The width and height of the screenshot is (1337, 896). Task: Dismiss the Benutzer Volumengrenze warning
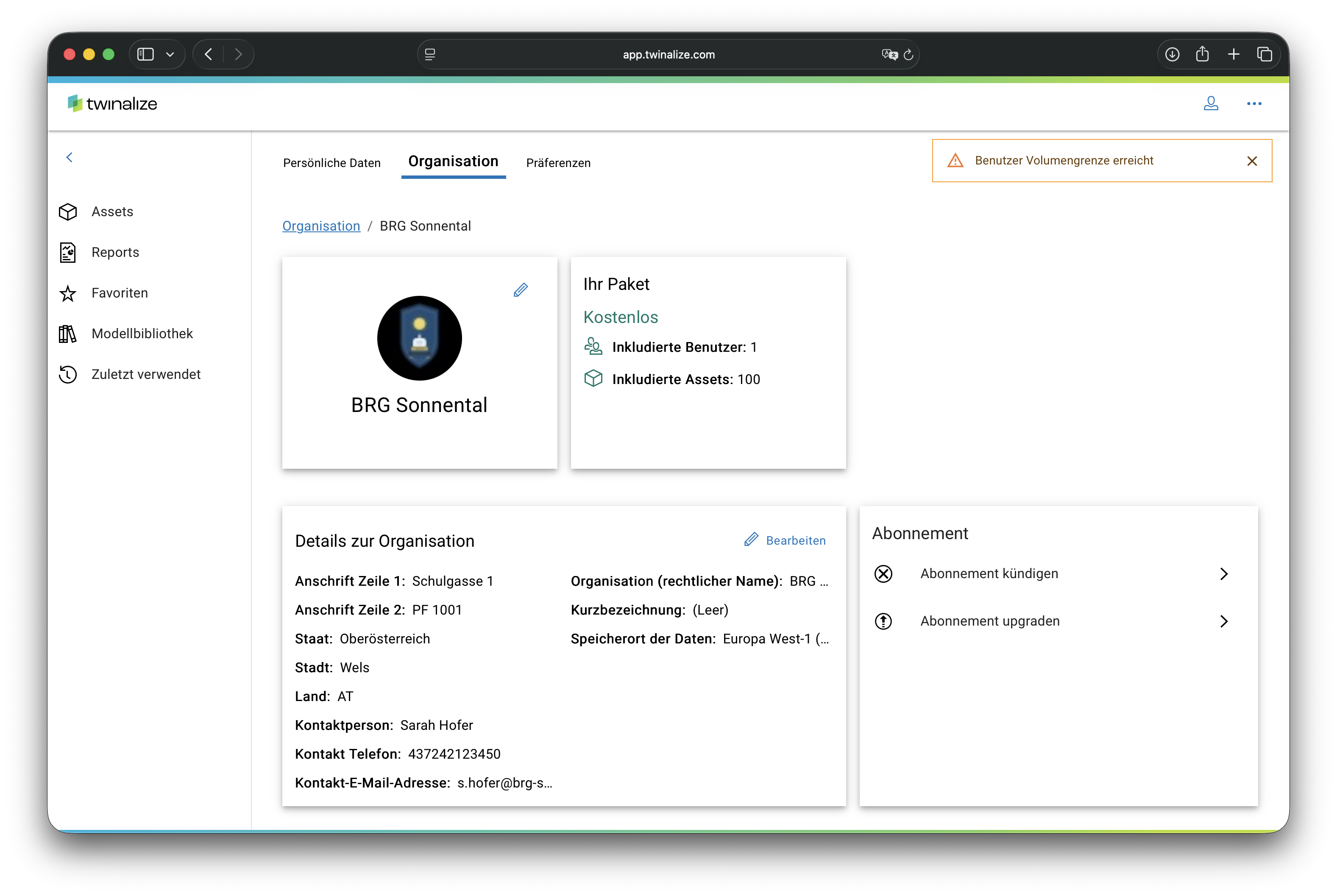pos(1252,161)
